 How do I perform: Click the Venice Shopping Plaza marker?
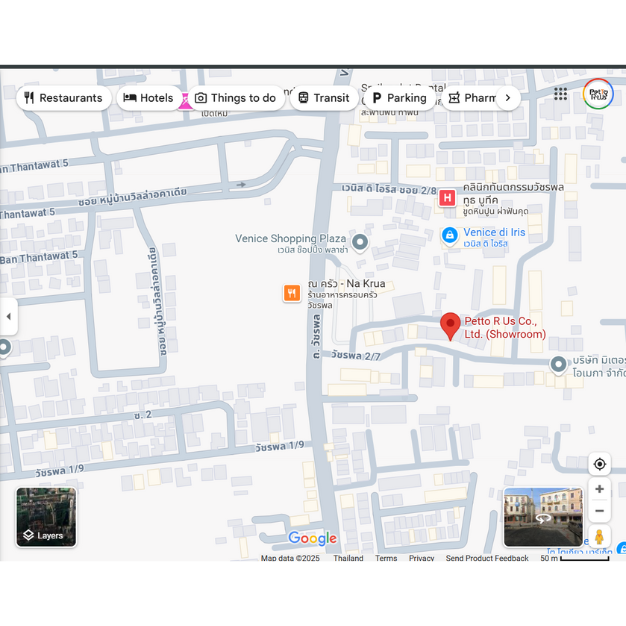coord(360,241)
